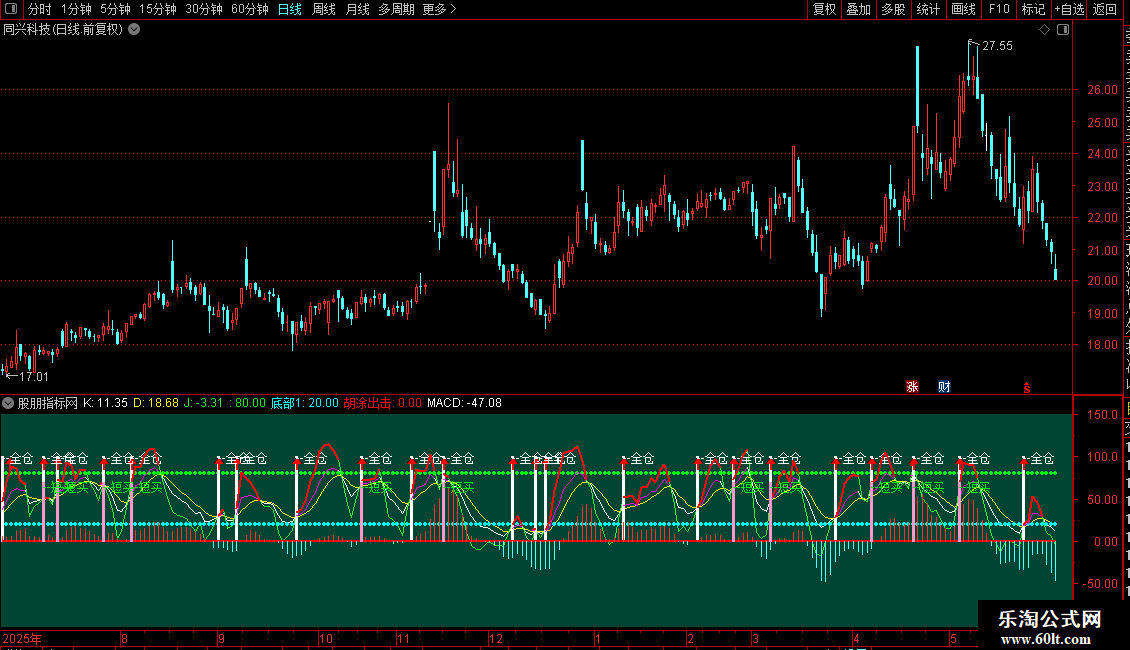
Task: Click month 10 on time axis
Action: [326, 638]
